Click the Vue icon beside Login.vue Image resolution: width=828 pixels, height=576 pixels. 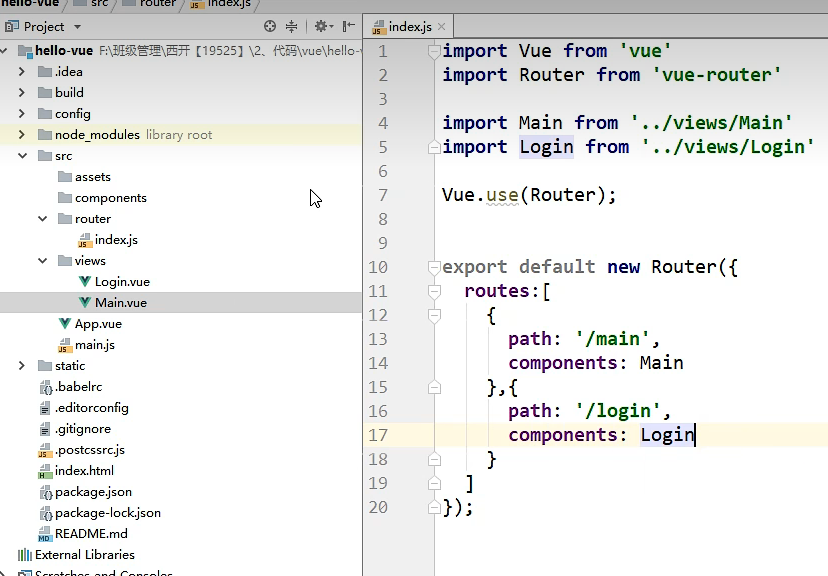[x=84, y=281]
